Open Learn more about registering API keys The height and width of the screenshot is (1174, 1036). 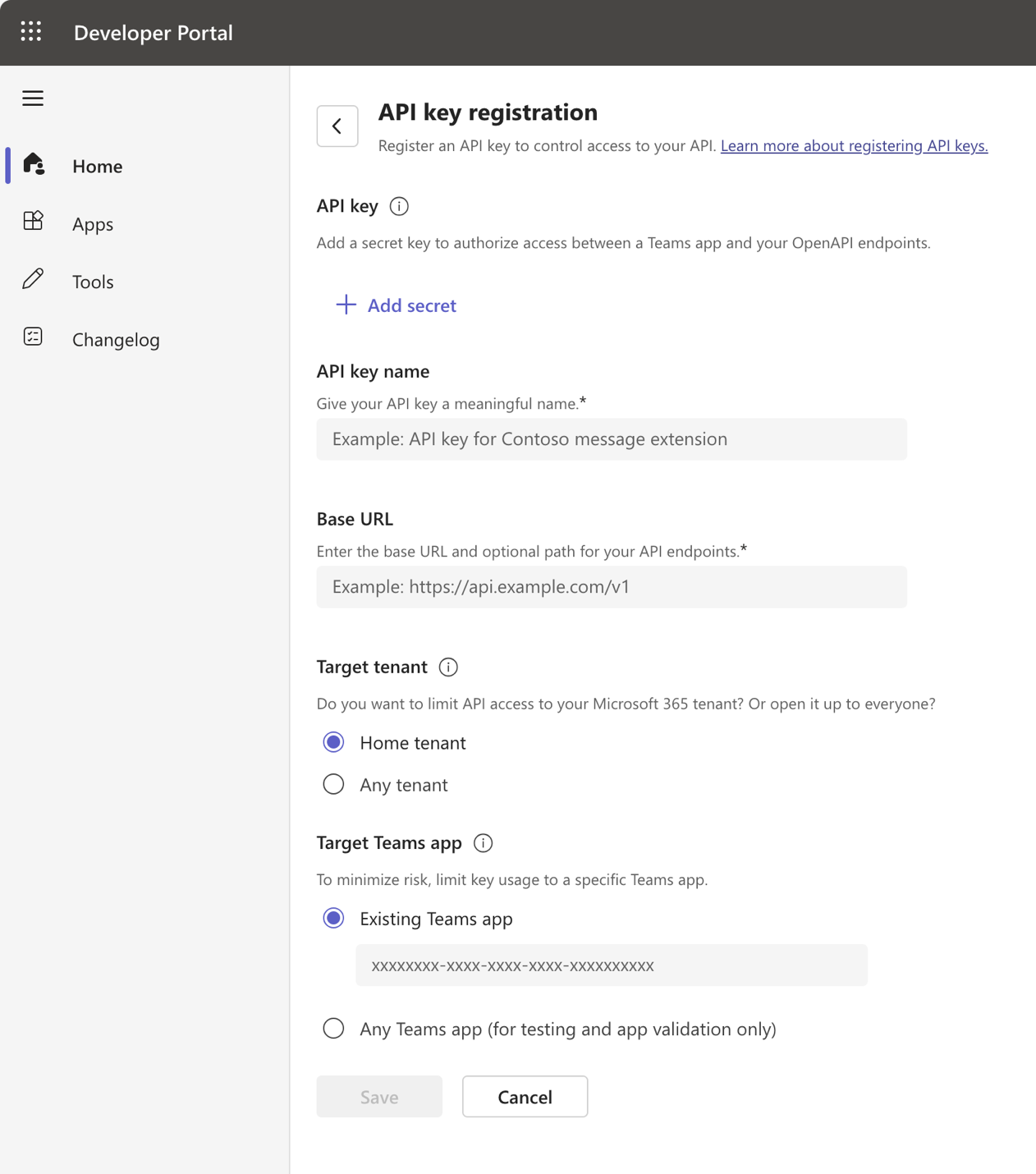[854, 146]
